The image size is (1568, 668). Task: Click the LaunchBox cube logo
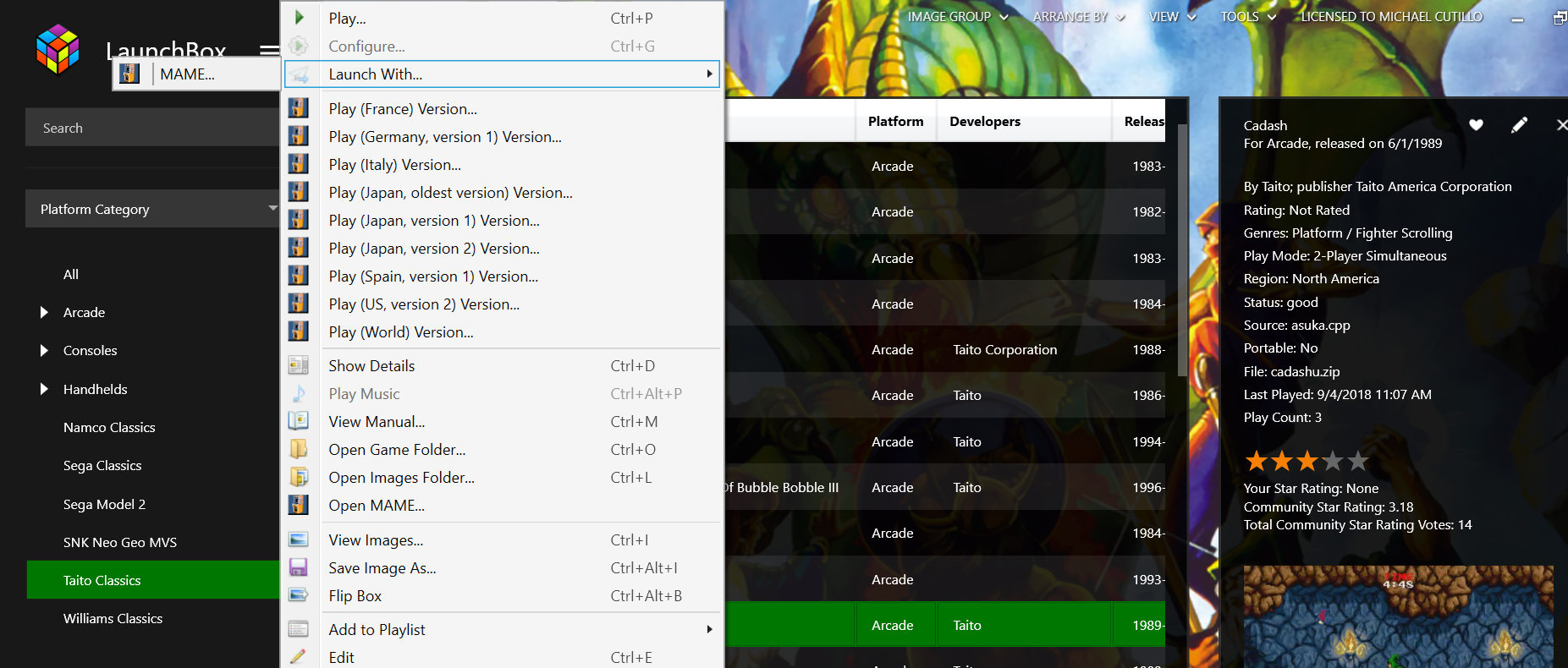(58, 49)
